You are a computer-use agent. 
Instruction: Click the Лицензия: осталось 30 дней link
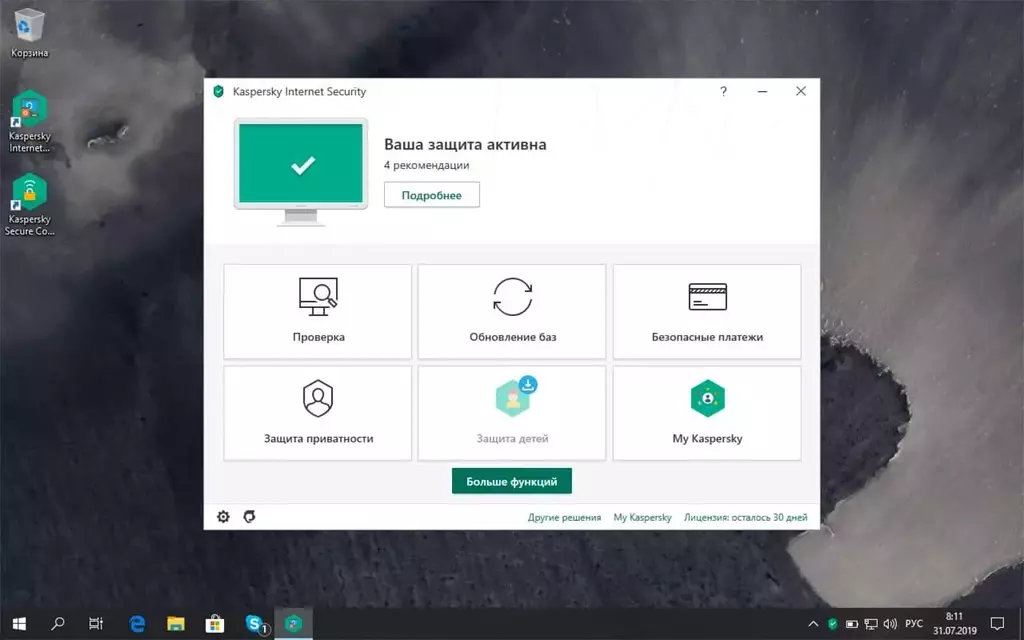pos(746,517)
